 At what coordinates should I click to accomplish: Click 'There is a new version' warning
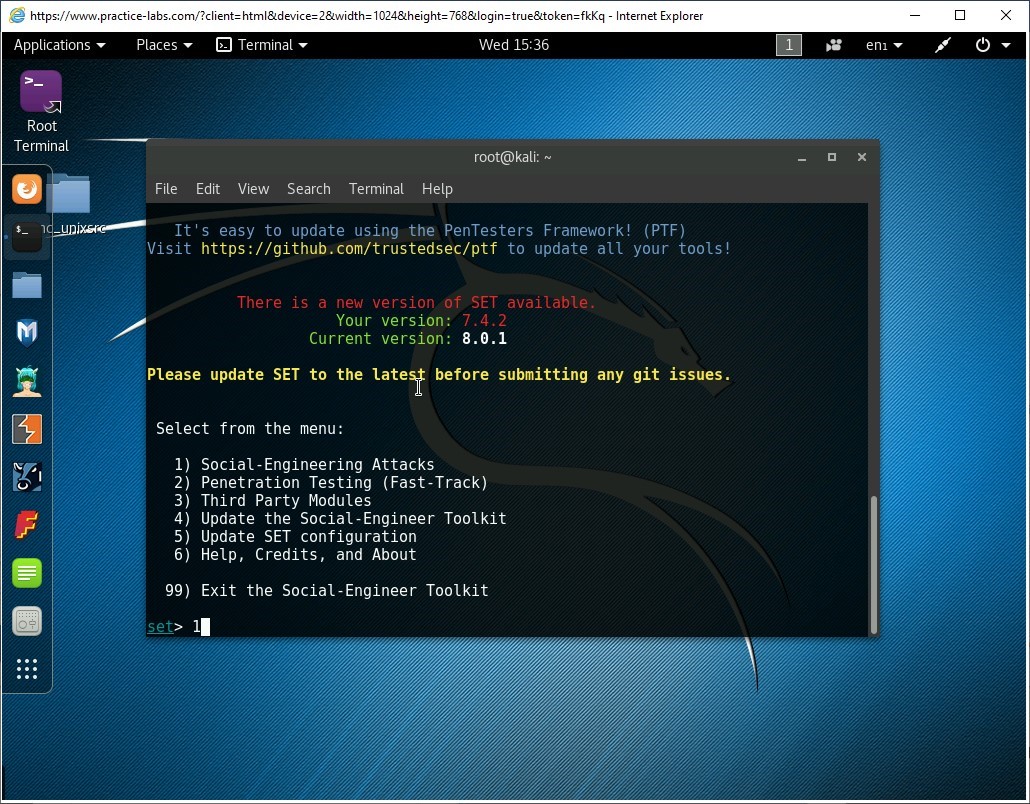(416, 303)
